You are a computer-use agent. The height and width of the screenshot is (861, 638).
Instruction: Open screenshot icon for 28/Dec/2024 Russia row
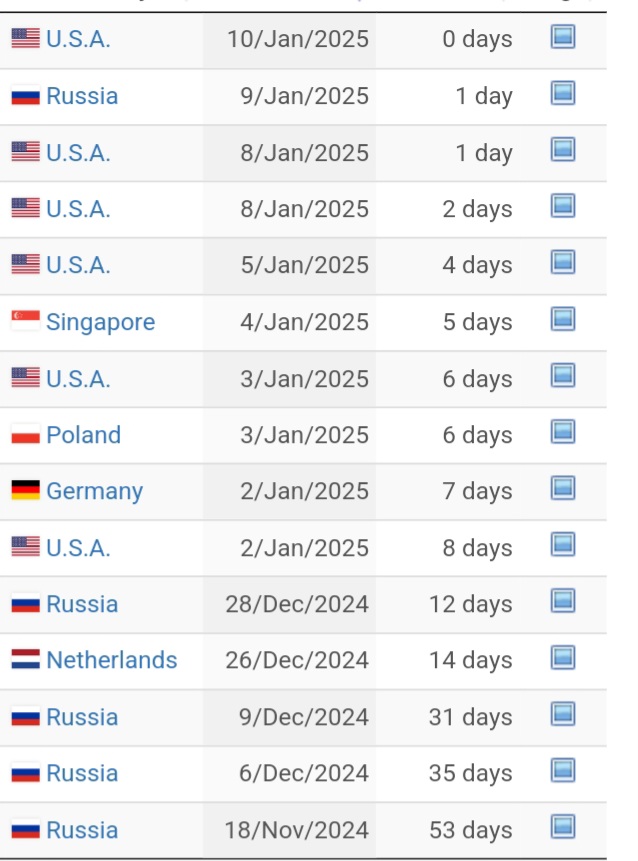(563, 601)
